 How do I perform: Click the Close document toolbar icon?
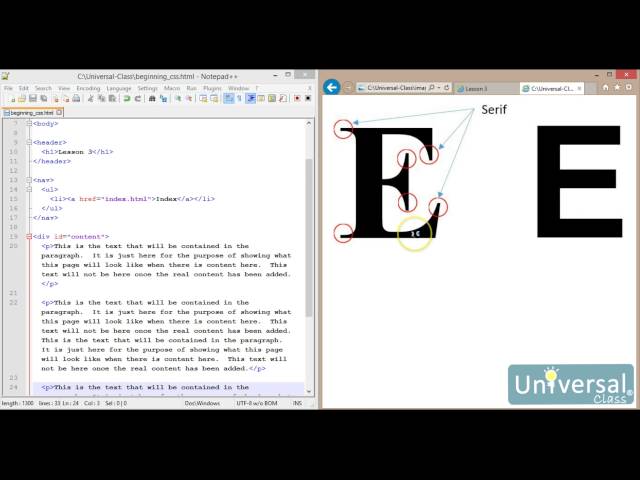(x=56, y=98)
